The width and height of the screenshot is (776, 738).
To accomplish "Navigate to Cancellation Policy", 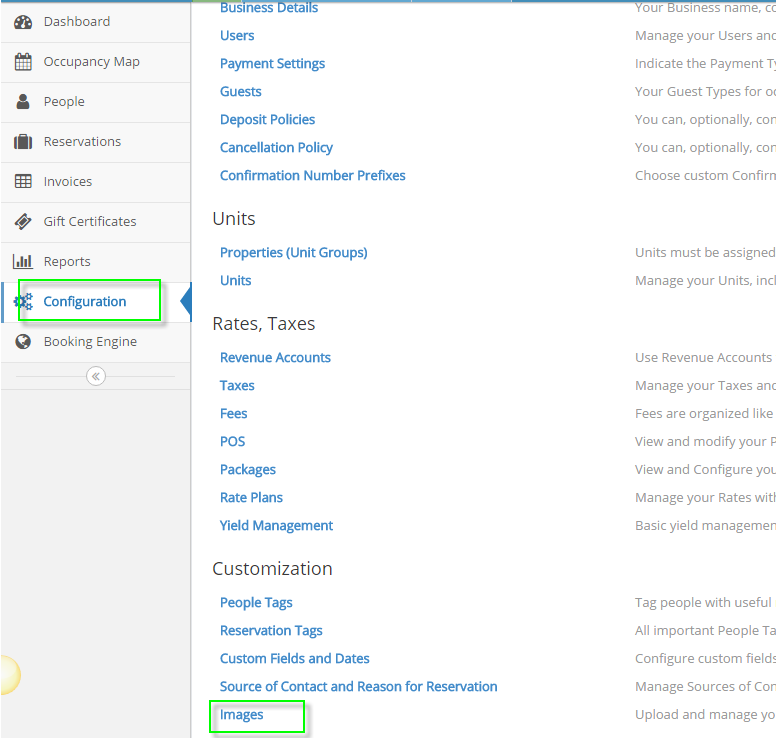I will (x=276, y=148).
